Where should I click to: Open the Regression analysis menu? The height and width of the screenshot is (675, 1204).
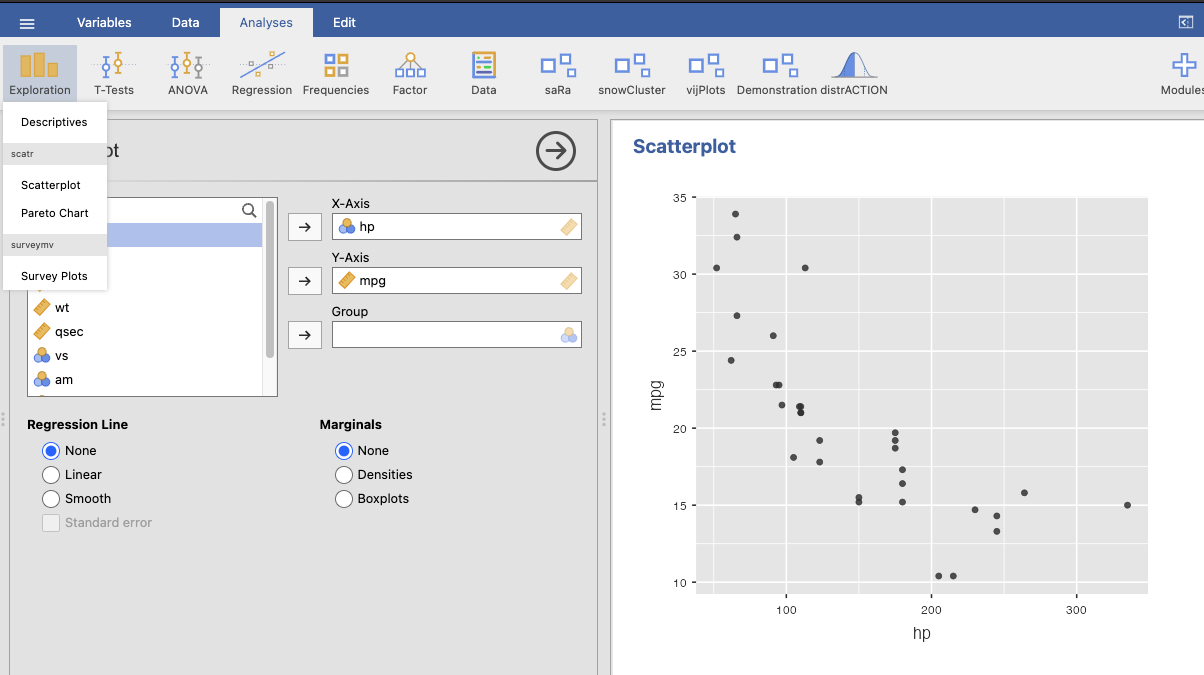click(261, 74)
